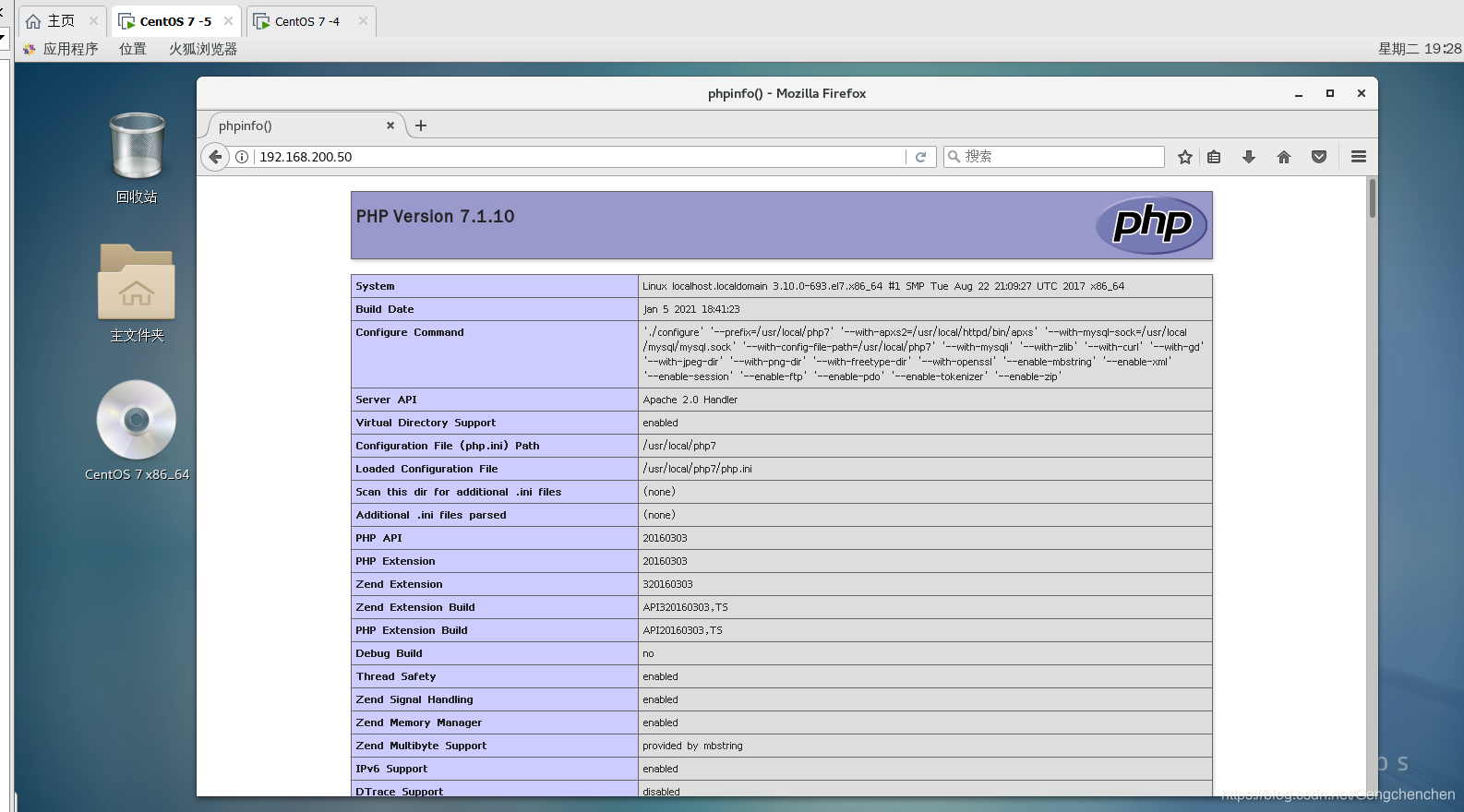This screenshot has width=1464, height=812.
Task: Open a new Firefox tab
Action: [421, 125]
